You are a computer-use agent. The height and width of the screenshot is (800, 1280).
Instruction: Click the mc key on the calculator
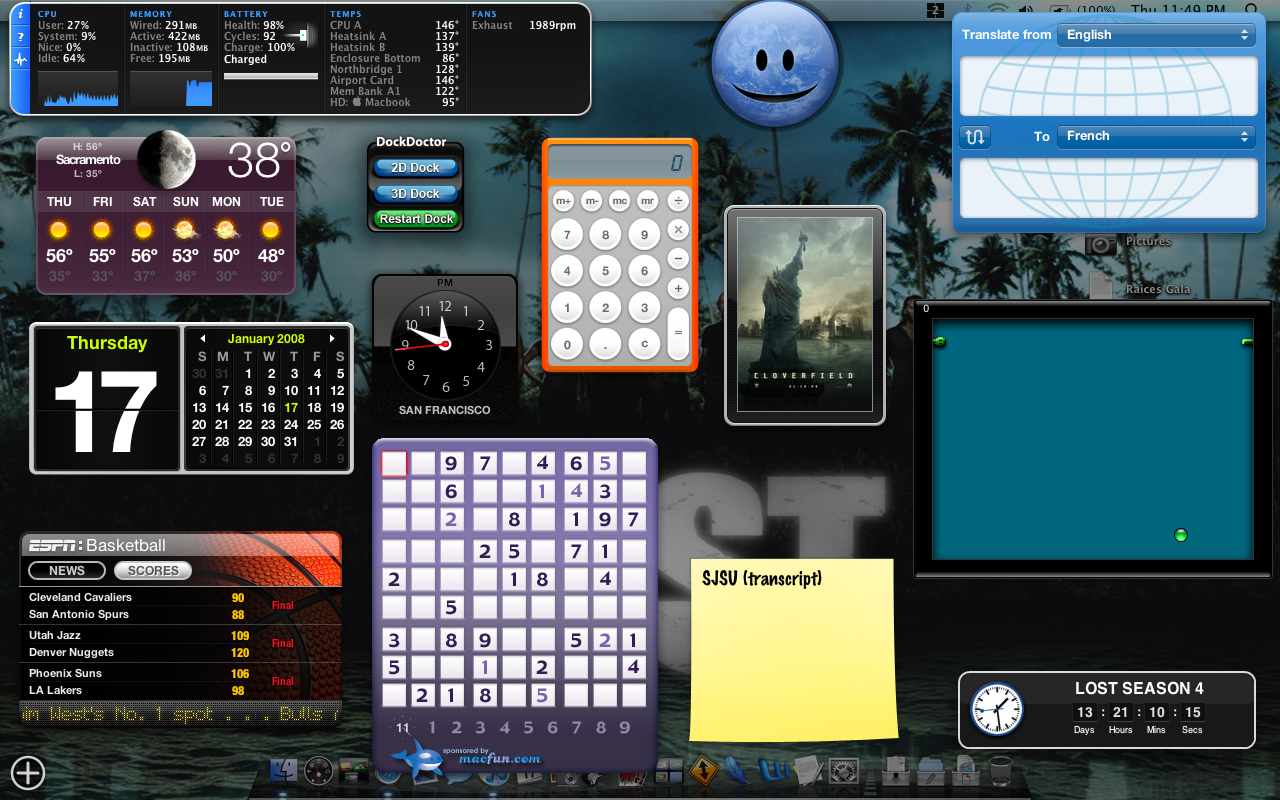[x=620, y=200]
